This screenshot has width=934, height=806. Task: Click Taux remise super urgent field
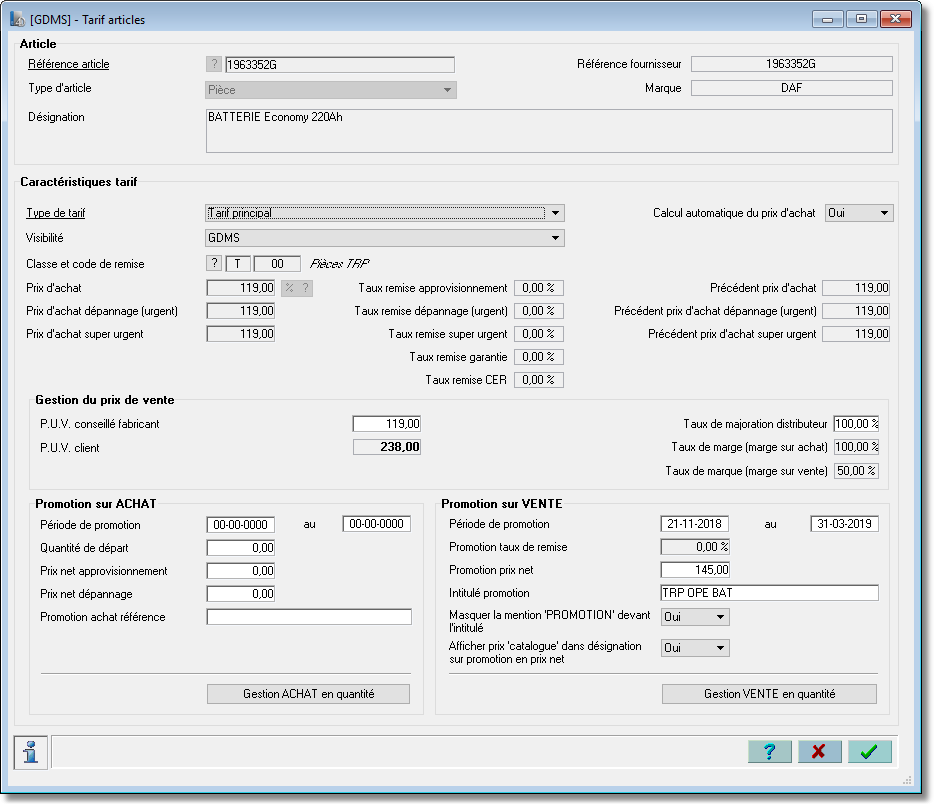tap(538, 334)
